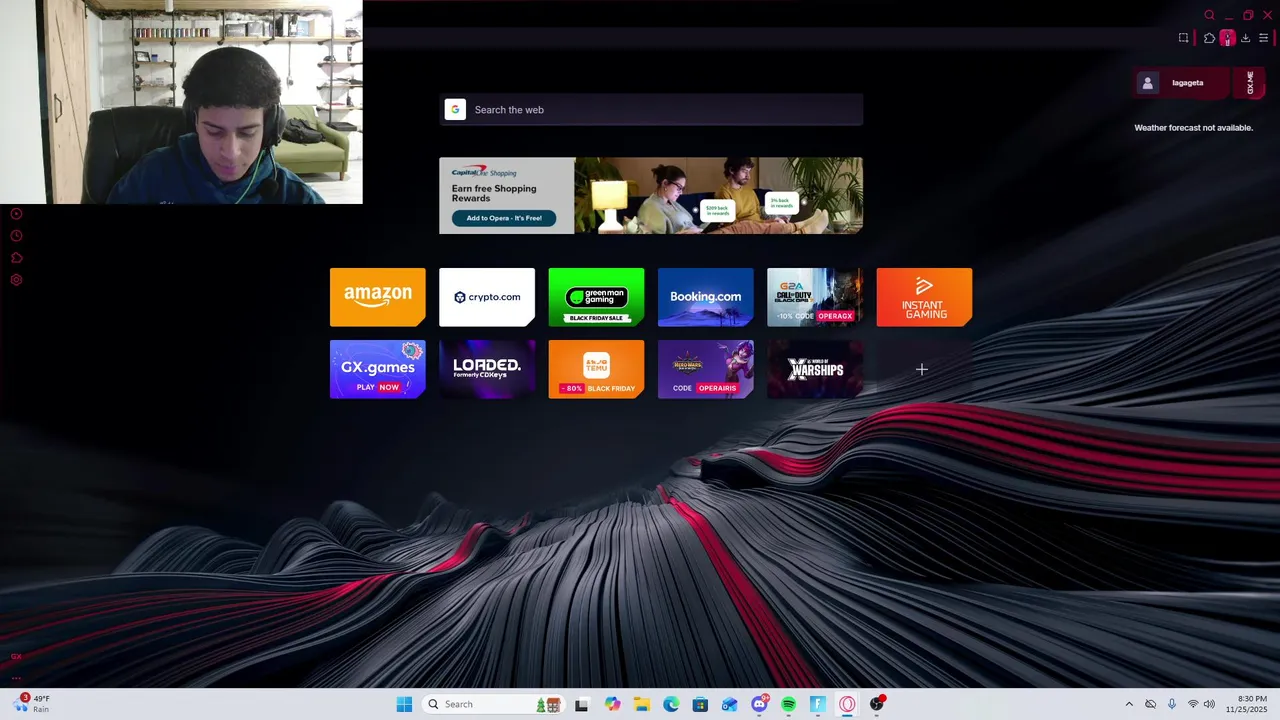
Task: Launch Microsoft Edge from the taskbar
Action: click(671, 704)
